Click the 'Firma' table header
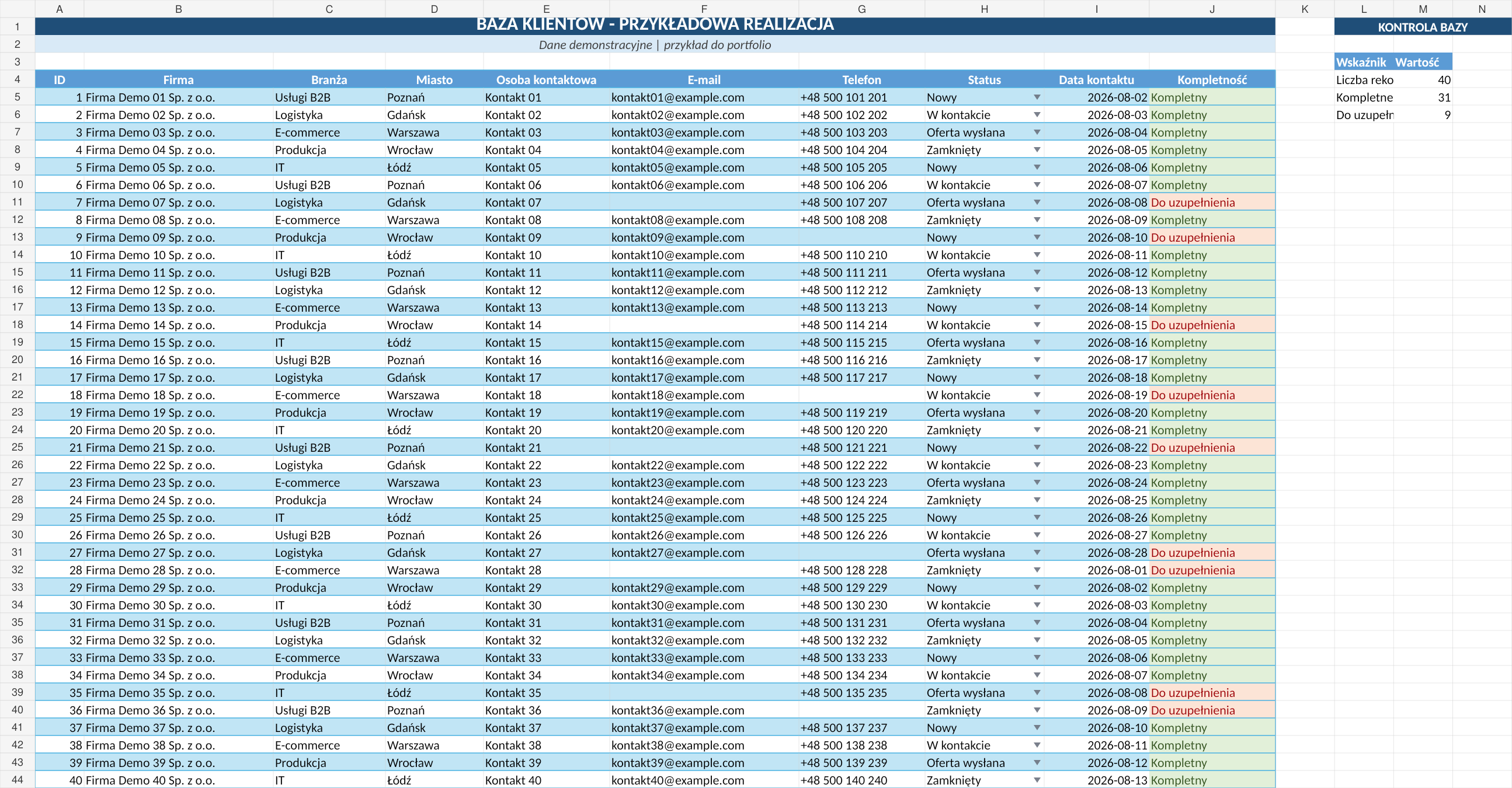The image size is (1512, 788). coord(179,80)
